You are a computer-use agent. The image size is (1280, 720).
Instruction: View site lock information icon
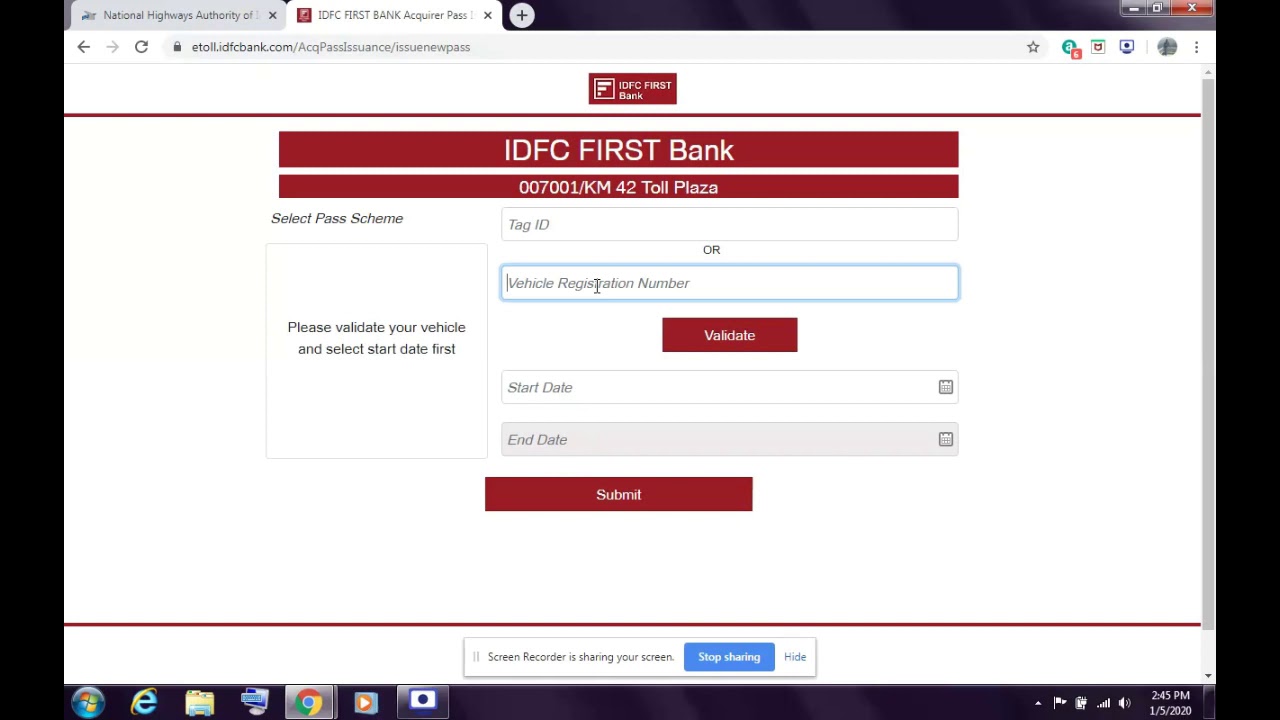pos(177,47)
